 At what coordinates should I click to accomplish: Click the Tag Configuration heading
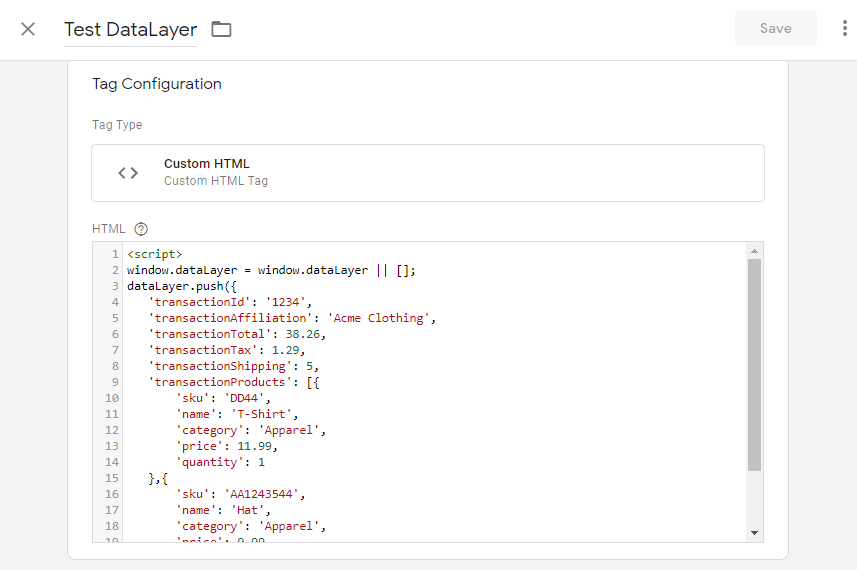point(157,84)
